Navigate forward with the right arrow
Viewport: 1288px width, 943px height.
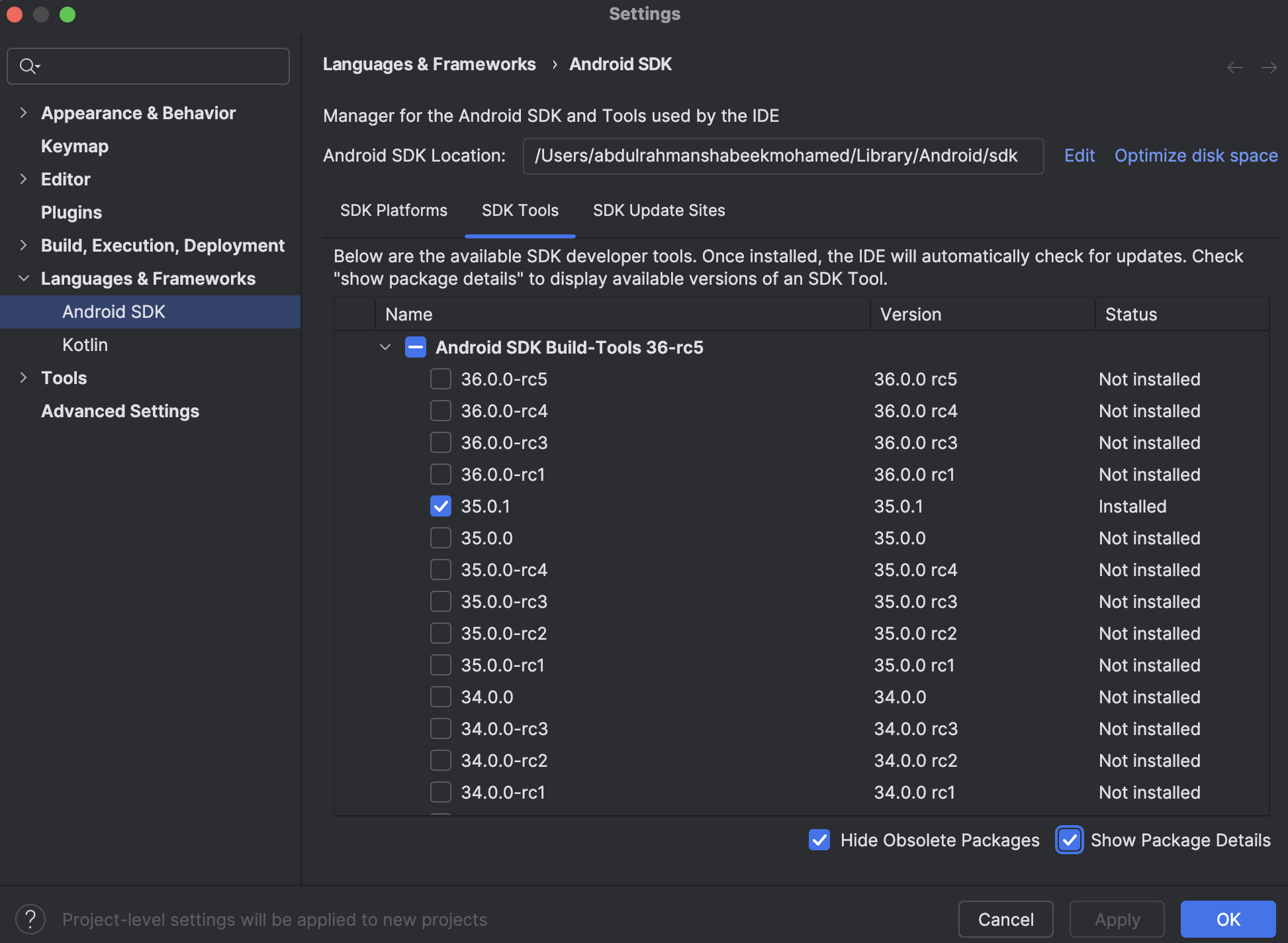click(x=1269, y=68)
